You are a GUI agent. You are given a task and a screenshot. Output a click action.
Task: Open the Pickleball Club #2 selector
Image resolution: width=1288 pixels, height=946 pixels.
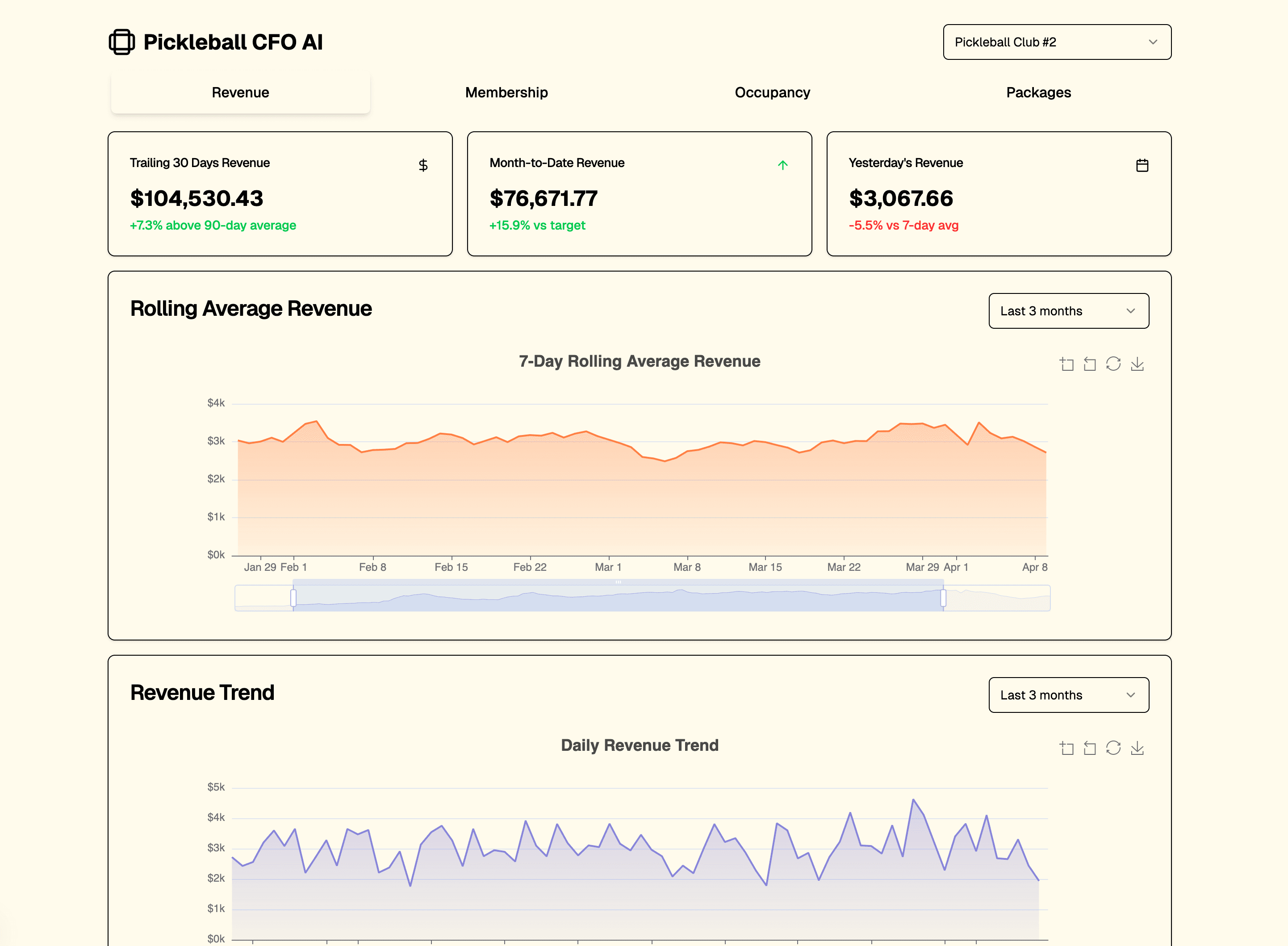(x=1057, y=42)
